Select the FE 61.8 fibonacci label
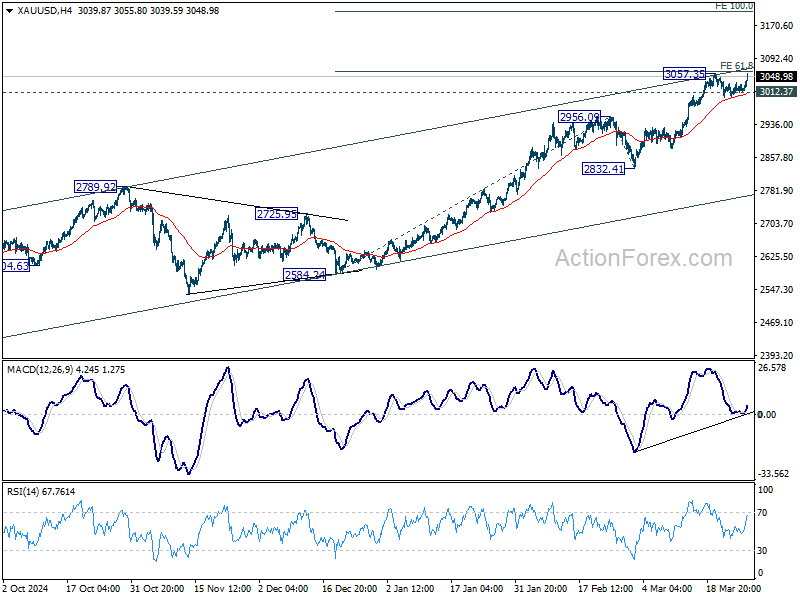Viewport: 800px width, 600px height. 736,66
